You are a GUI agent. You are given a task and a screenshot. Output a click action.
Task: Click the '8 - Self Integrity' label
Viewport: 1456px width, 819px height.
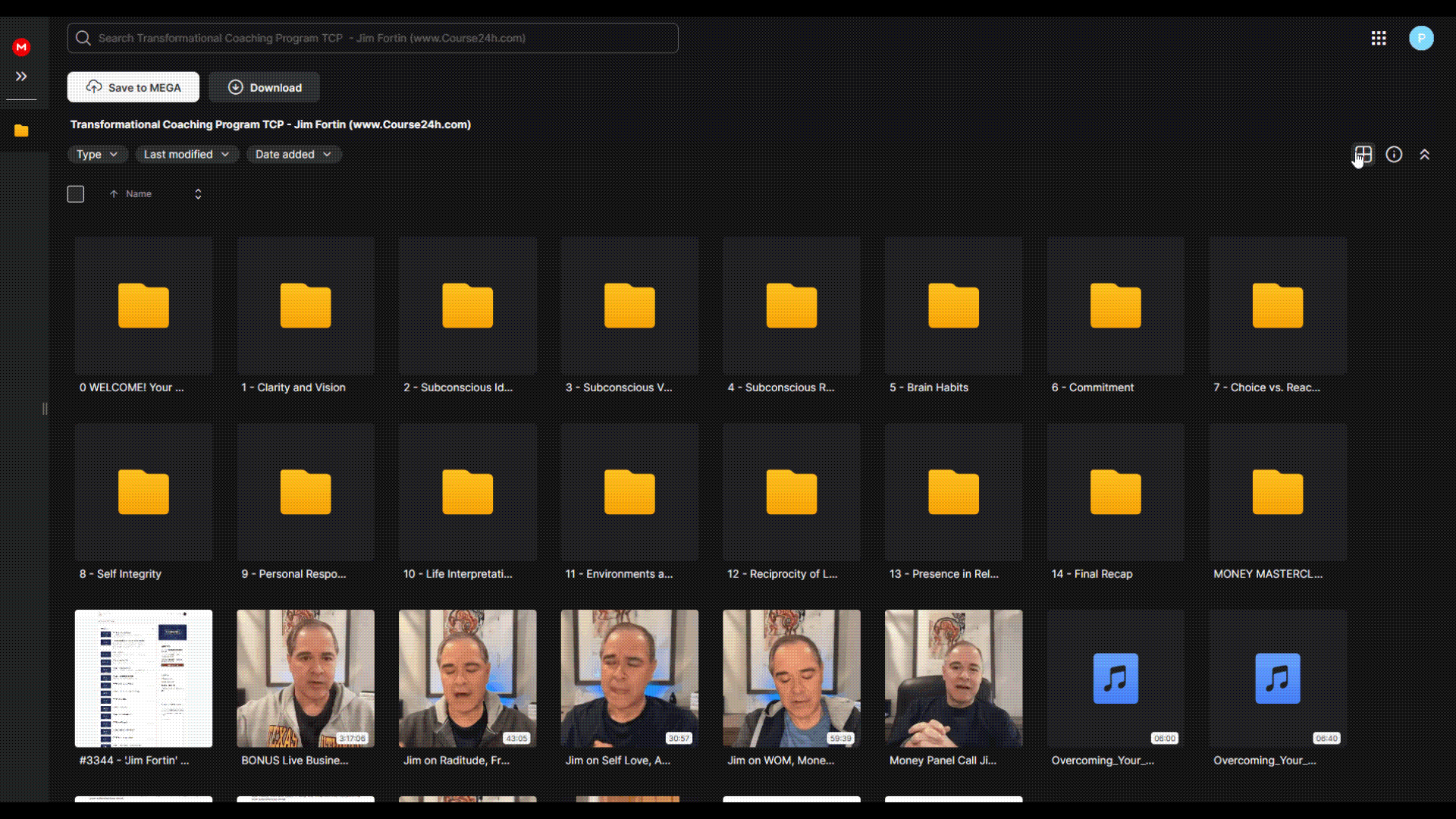121,574
